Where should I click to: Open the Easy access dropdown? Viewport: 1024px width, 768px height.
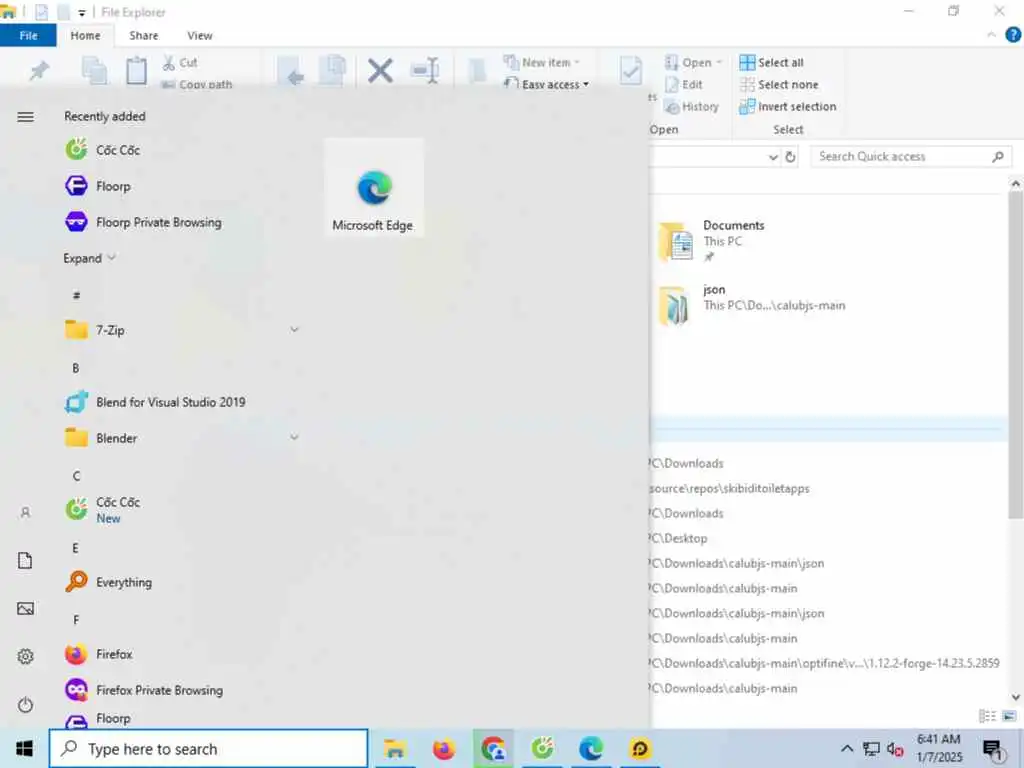[546, 84]
